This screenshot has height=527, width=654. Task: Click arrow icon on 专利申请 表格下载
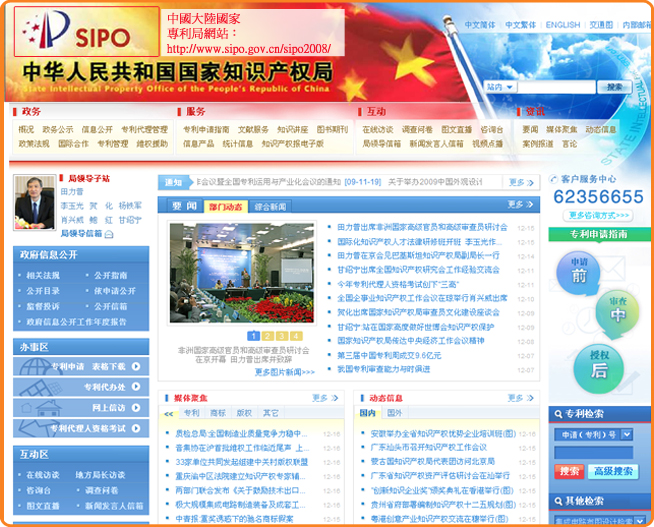[136, 366]
